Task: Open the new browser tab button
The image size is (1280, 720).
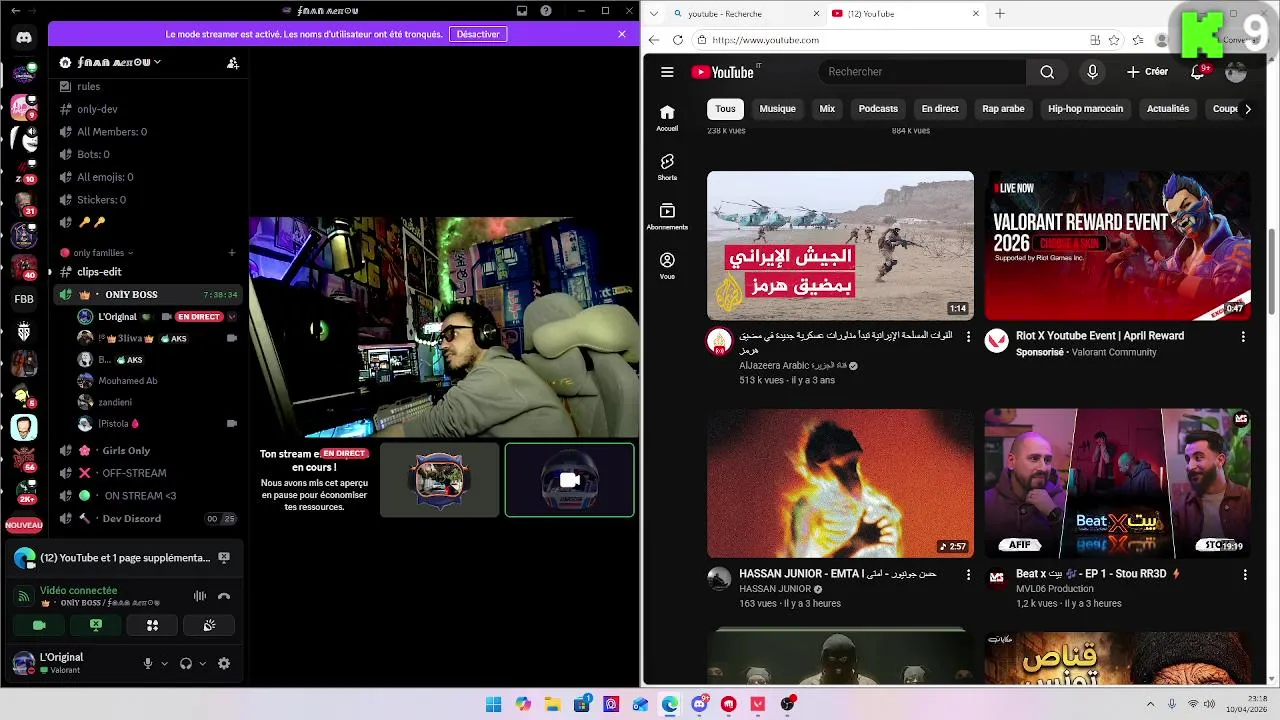Action: click(1000, 14)
